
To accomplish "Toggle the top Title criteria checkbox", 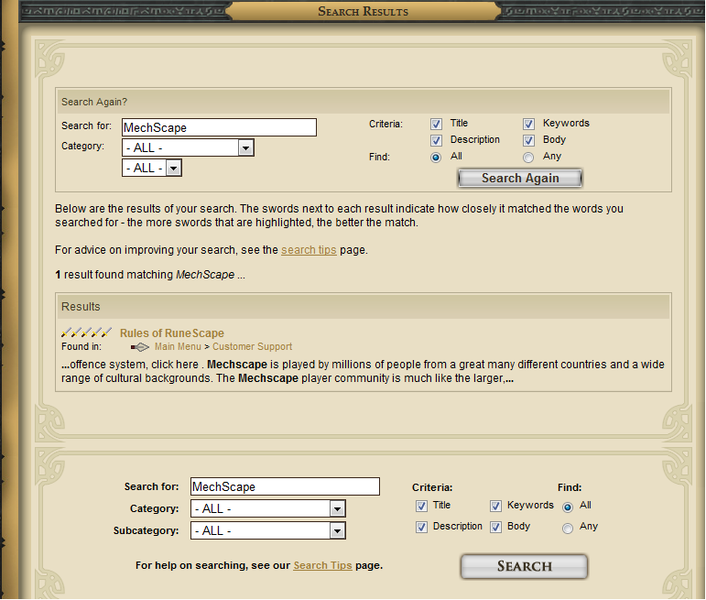I will click(436, 124).
